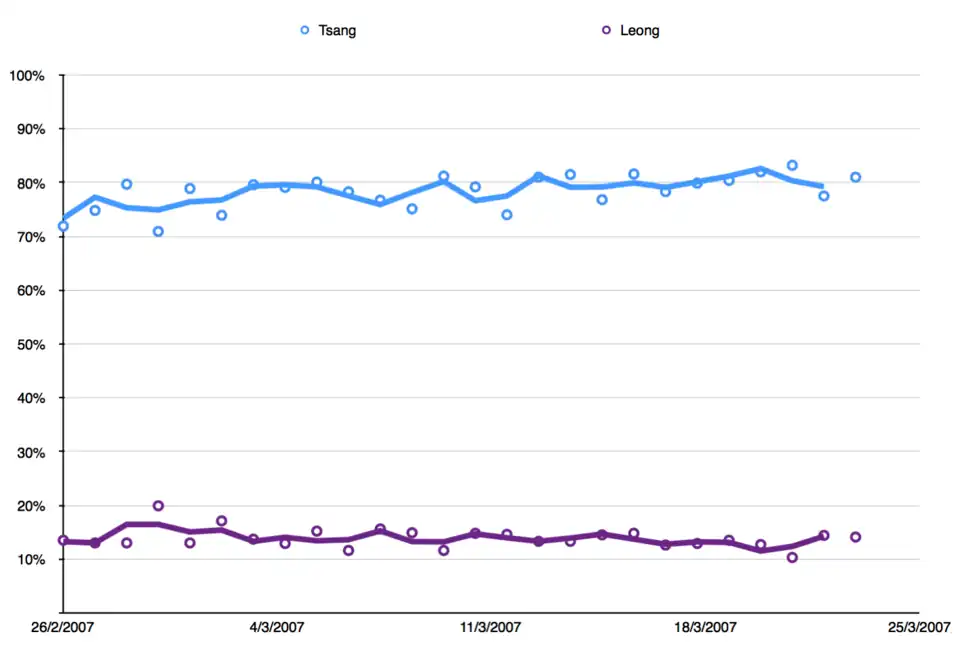960x647 pixels.
Task: Click the 50% y-axis label
Action: click(29, 345)
